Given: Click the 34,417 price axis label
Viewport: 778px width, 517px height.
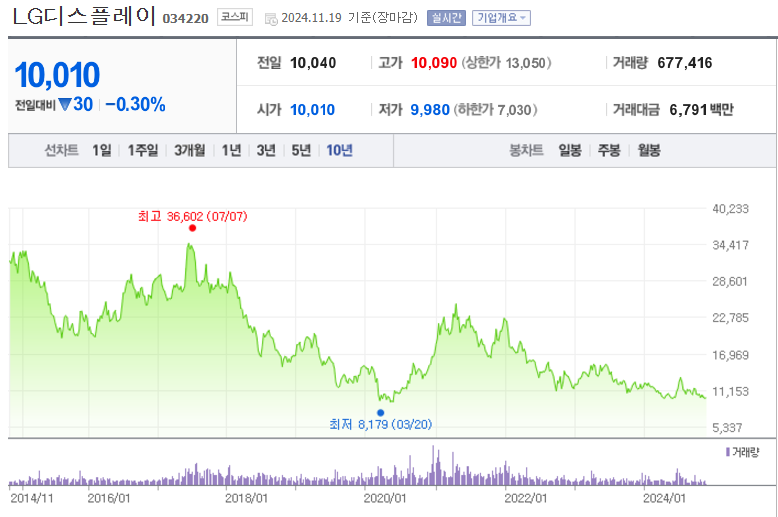Looking at the screenshot, I should click(730, 245).
